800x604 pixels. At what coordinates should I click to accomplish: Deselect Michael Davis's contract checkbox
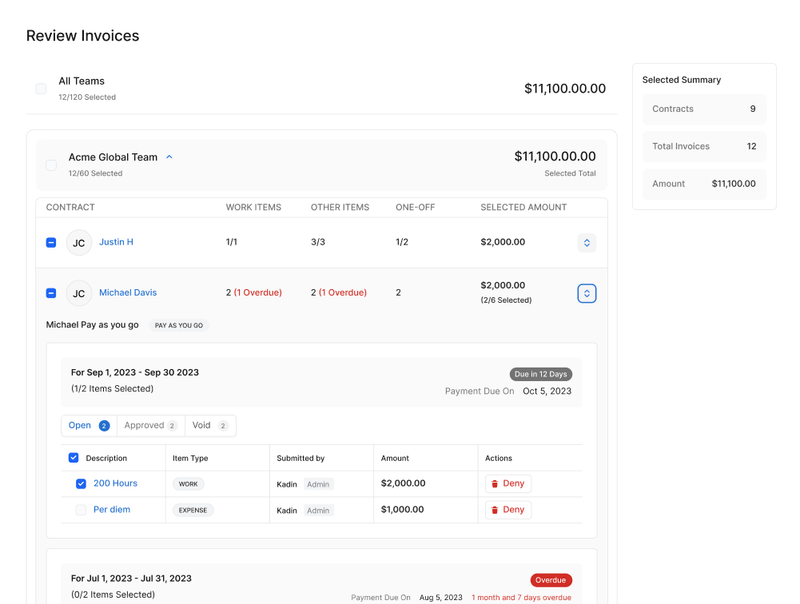[51, 294]
